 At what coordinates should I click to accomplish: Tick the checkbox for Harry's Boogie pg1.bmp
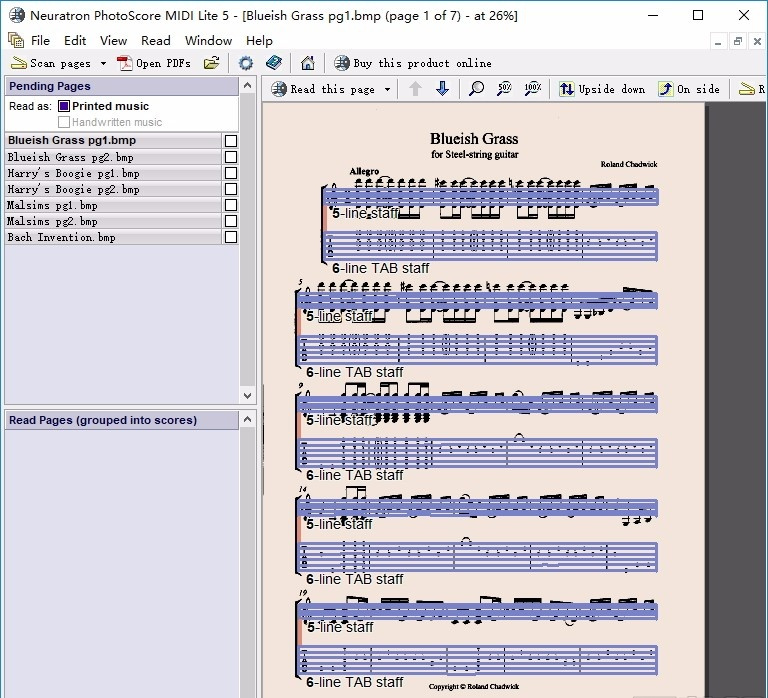231,173
